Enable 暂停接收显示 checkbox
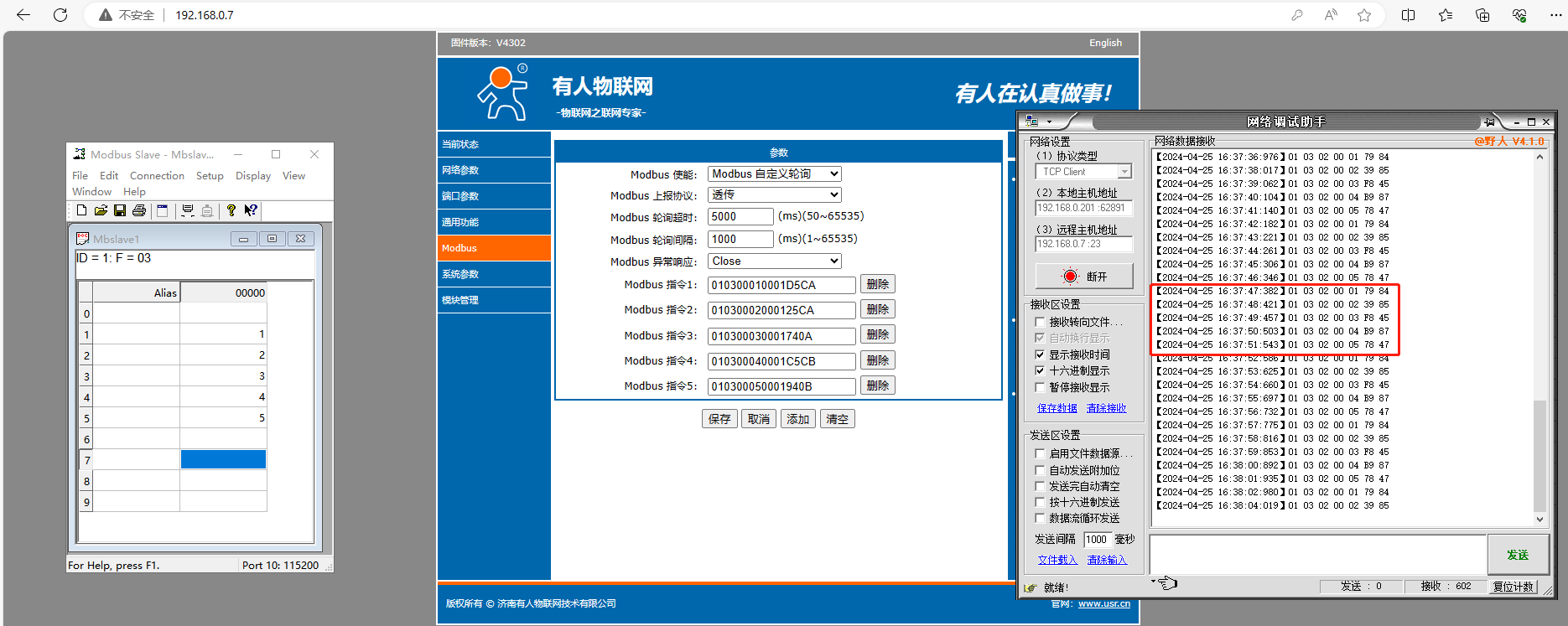 pos(1041,387)
